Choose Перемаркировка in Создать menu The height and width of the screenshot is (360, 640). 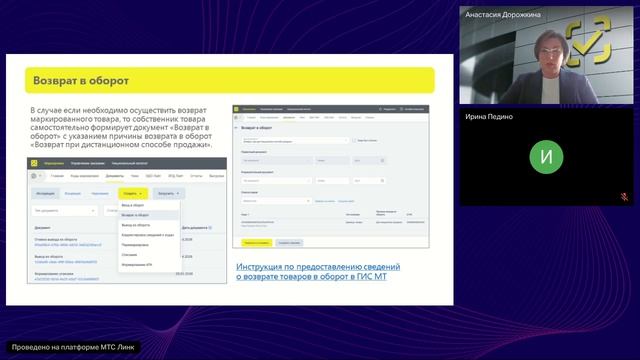coord(135,245)
